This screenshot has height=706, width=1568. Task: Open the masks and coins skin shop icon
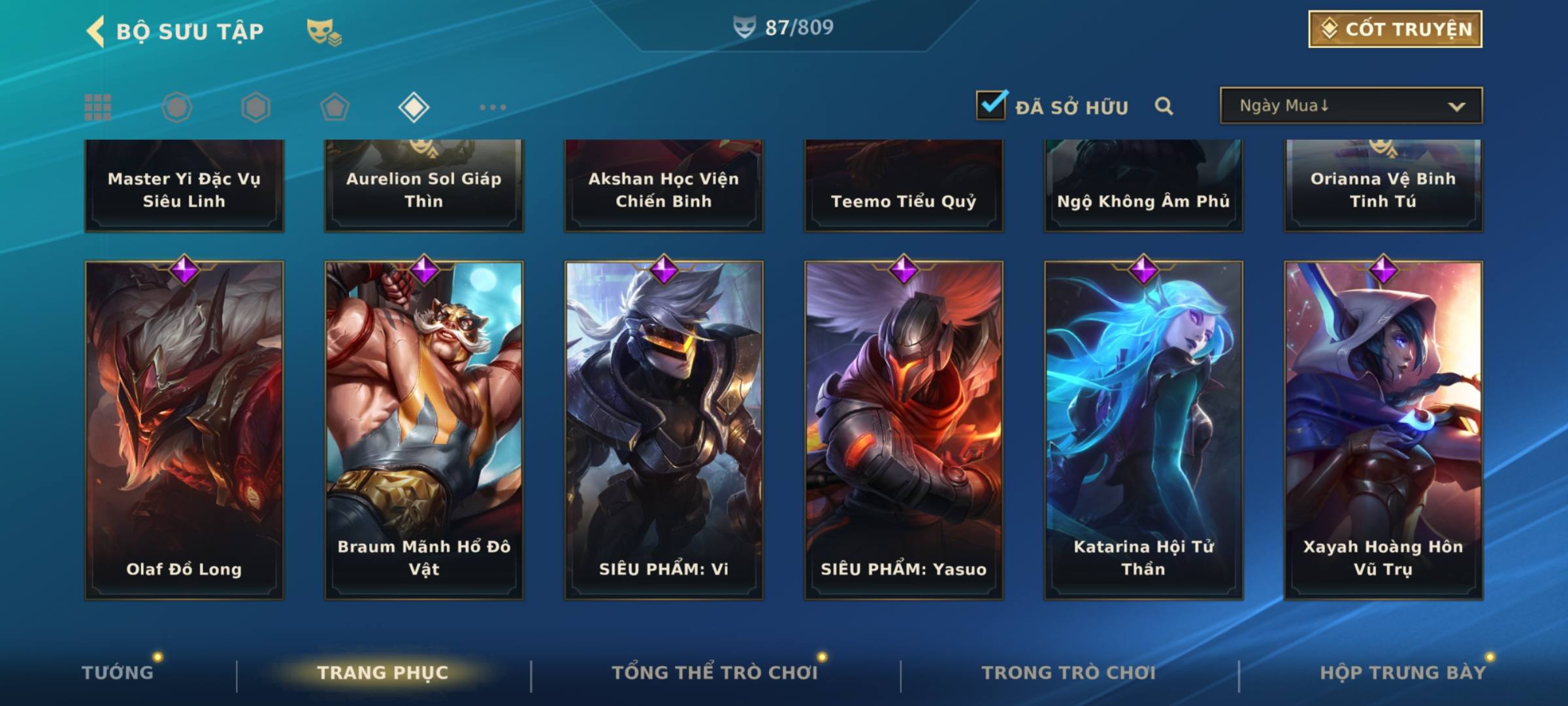[324, 31]
